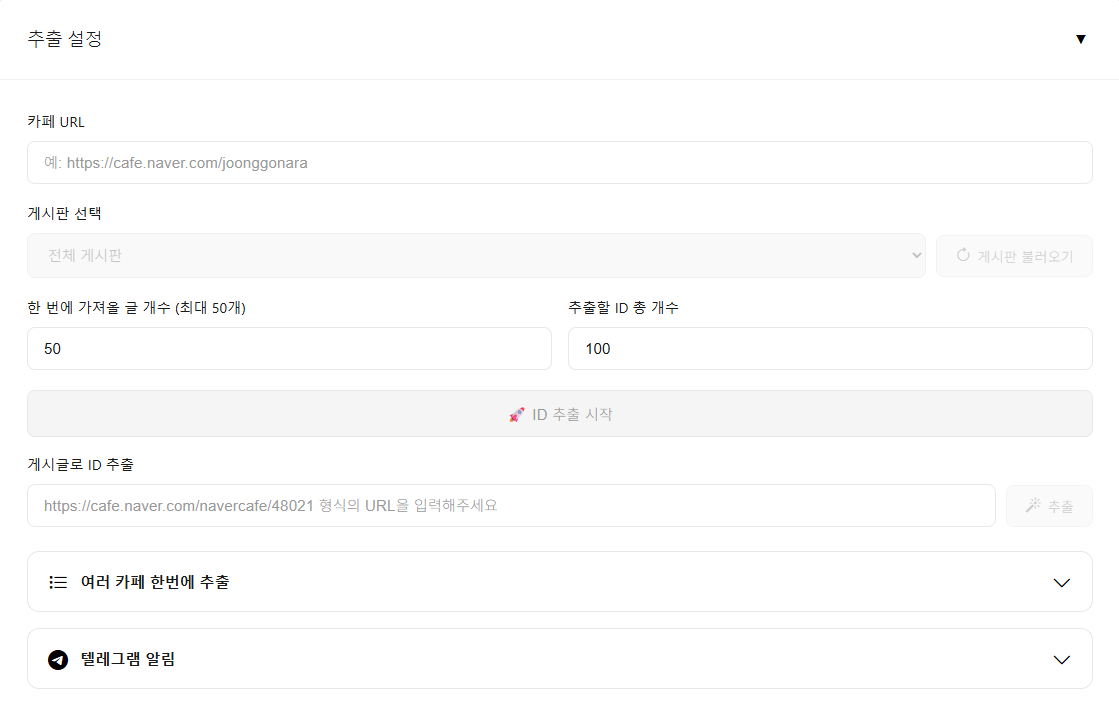This screenshot has height=717, width=1119.
Task: Expand 여러 카페 한번에 추출 using its chevron
Action: tap(1062, 582)
